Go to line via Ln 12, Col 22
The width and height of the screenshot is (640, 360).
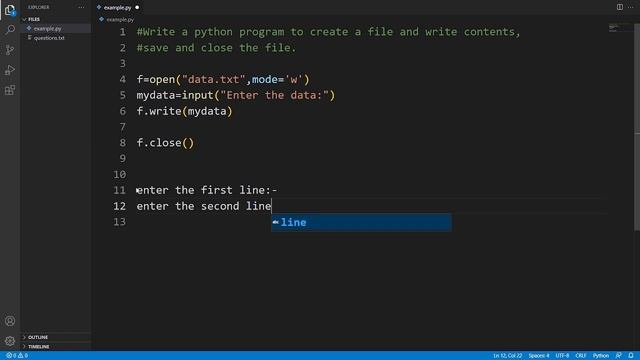point(507,356)
